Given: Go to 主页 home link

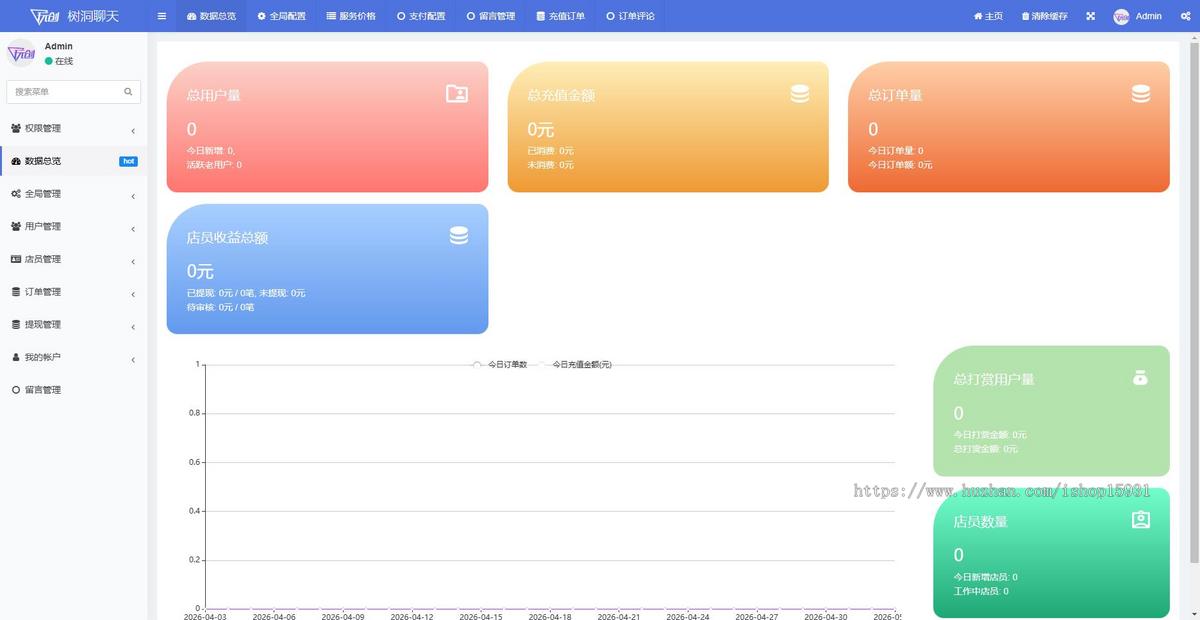Looking at the screenshot, I should click(x=988, y=16).
